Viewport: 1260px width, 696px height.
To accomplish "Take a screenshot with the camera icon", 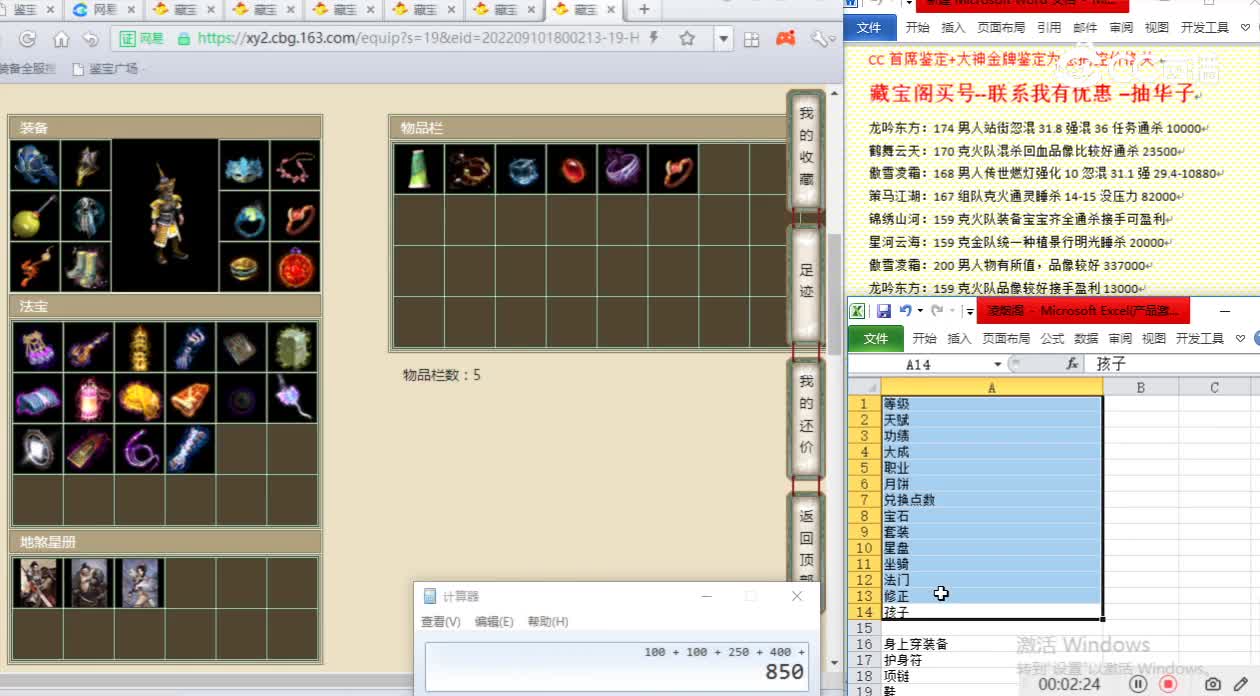I will tap(1213, 684).
